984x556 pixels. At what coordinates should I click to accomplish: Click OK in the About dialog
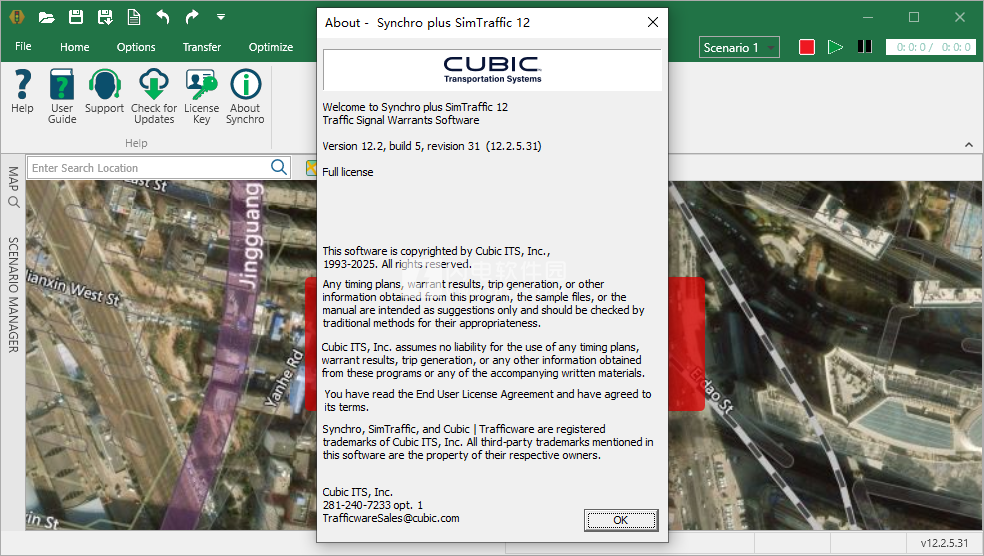tap(621, 520)
